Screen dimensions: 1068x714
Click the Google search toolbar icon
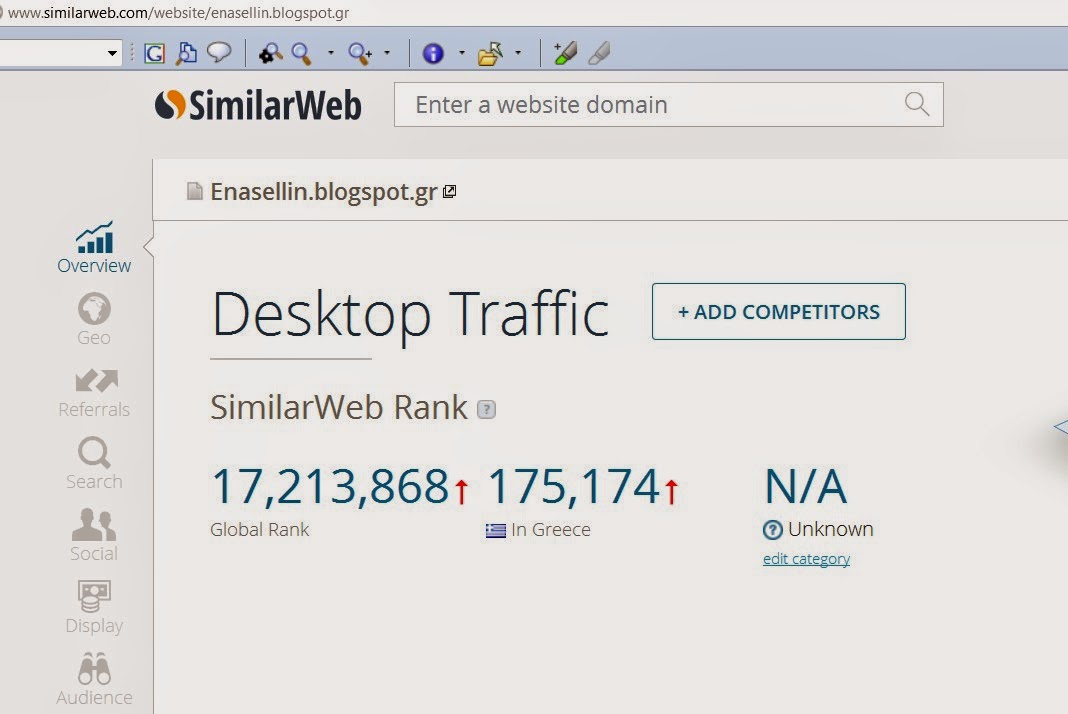[155, 53]
